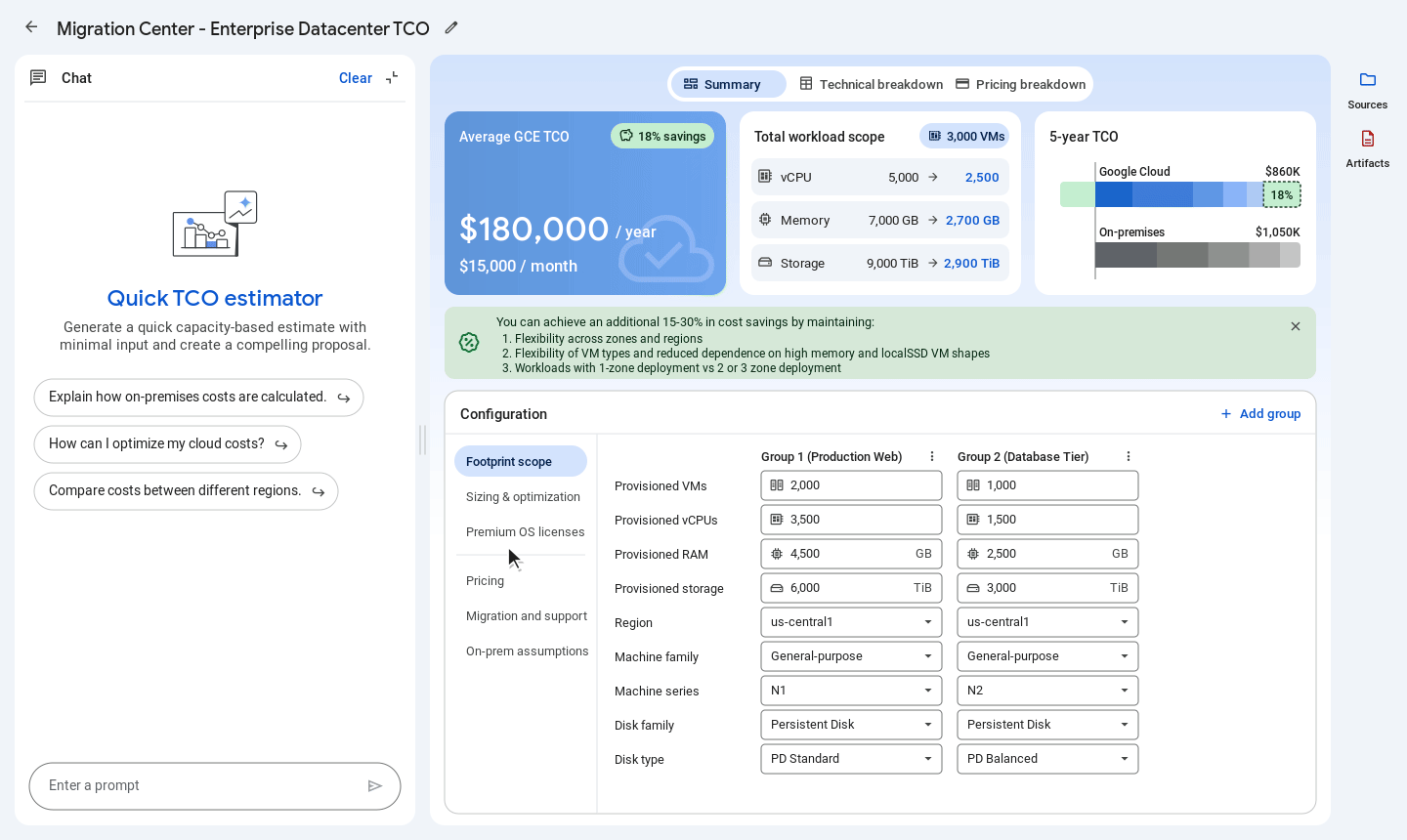Open Migration and support section
This screenshot has width=1407, height=840.
click(527, 615)
